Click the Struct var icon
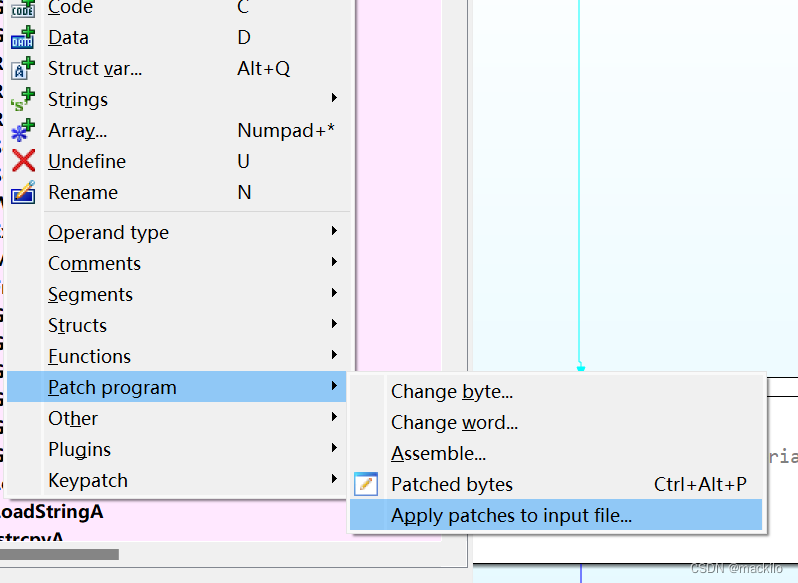The width and height of the screenshot is (798, 583). [23, 68]
